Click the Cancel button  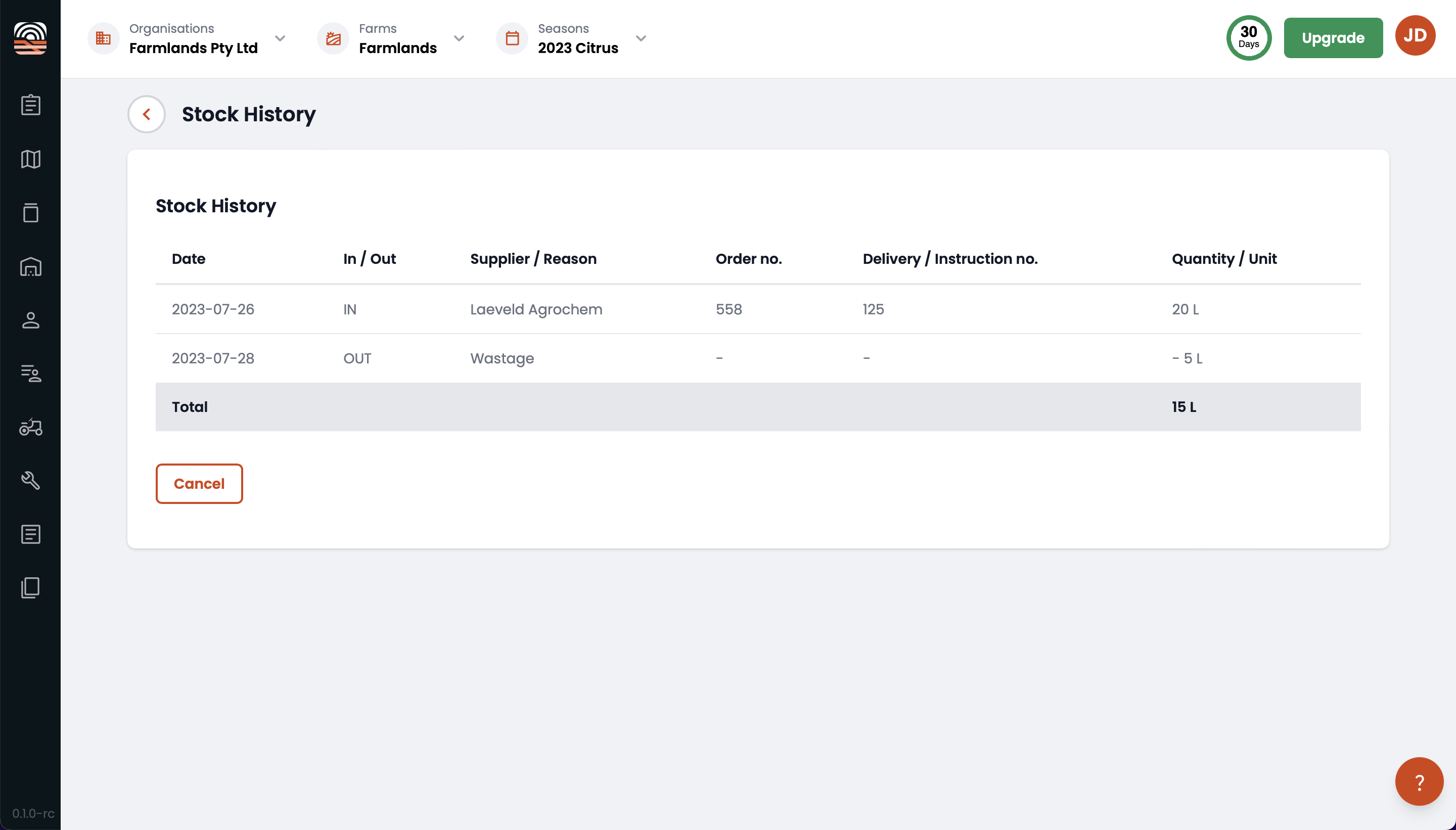(199, 483)
